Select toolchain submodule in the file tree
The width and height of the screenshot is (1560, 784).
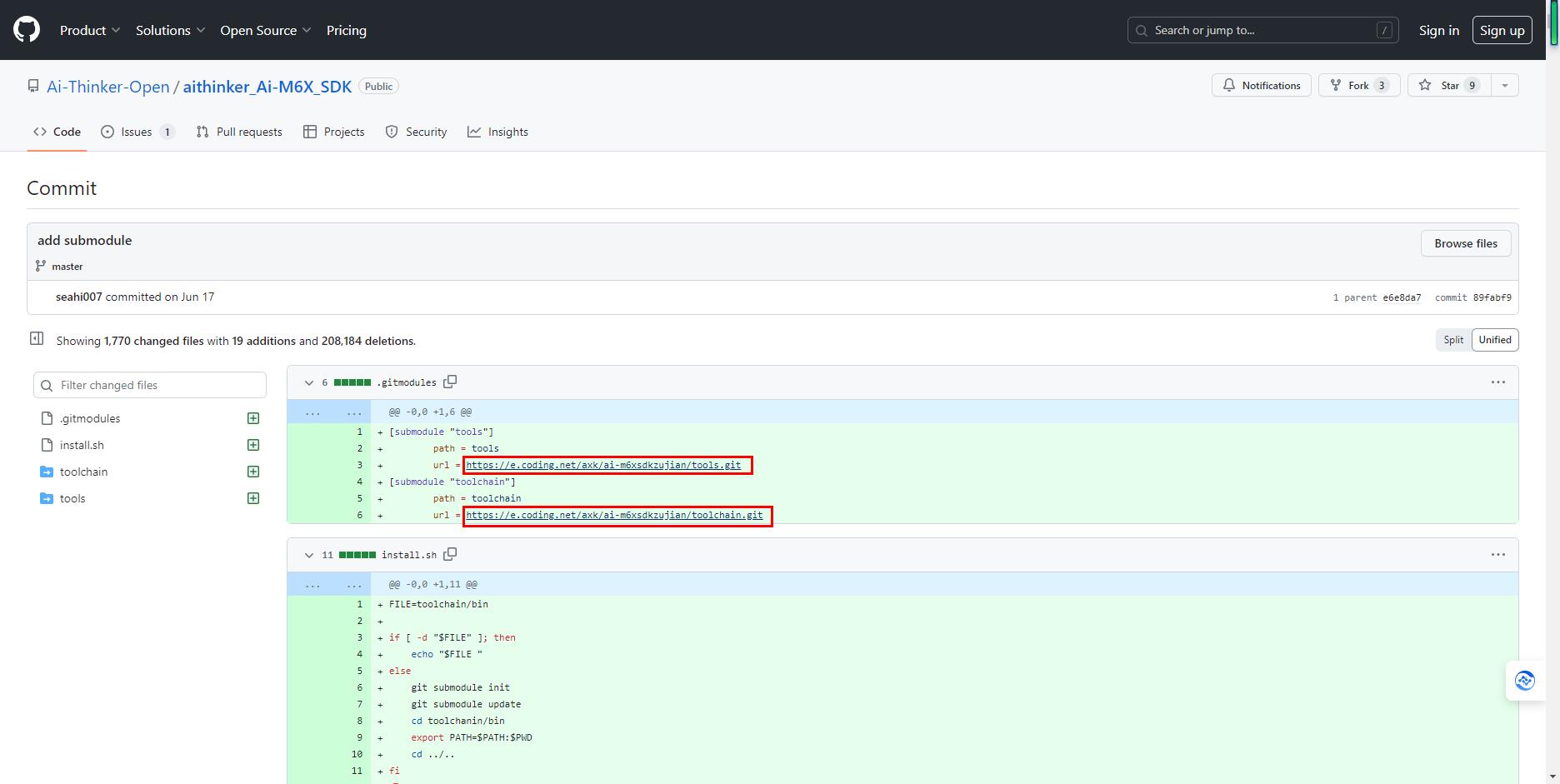[x=83, y=472]
